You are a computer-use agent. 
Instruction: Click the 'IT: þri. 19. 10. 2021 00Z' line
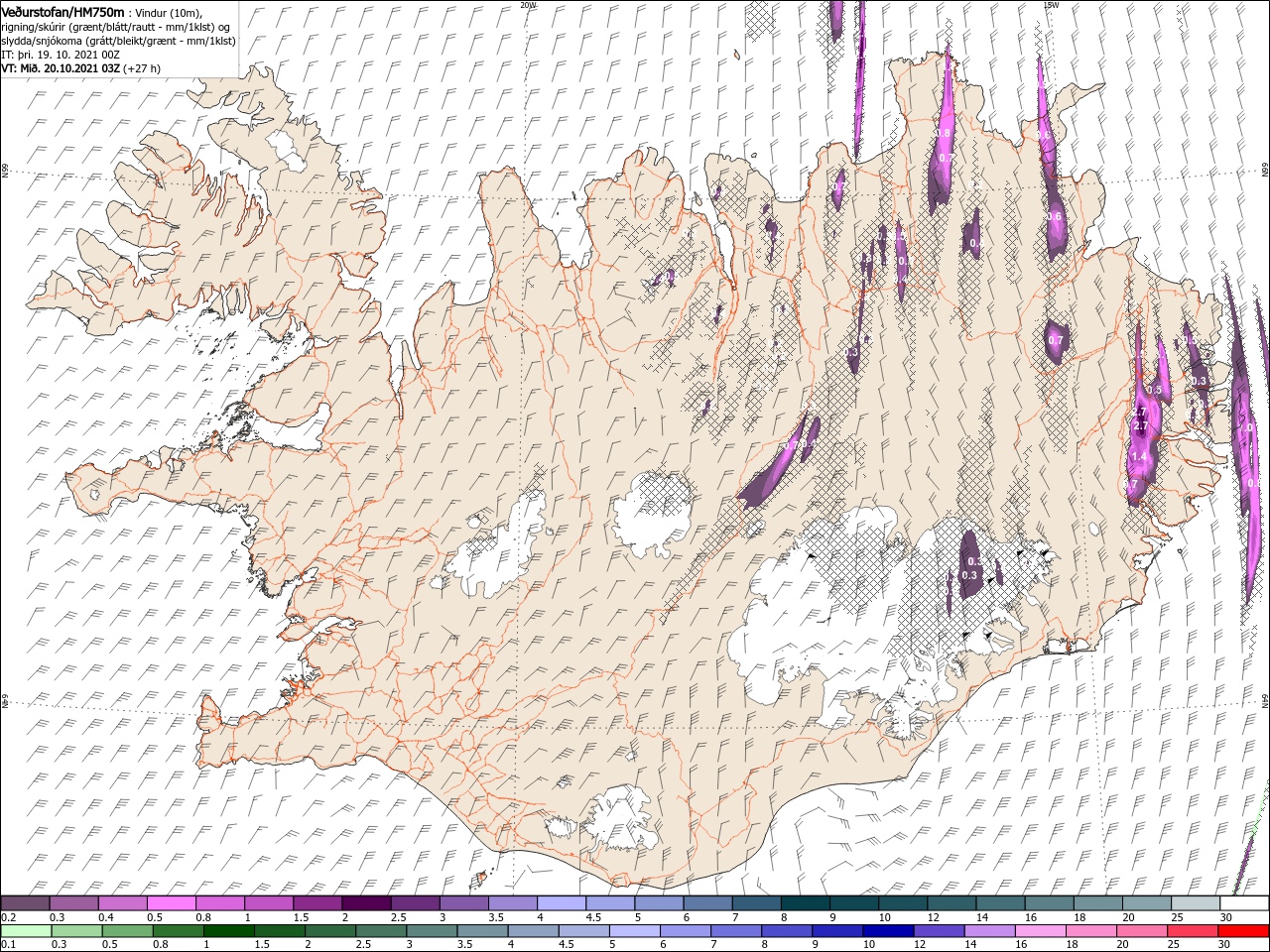point(63,56)
